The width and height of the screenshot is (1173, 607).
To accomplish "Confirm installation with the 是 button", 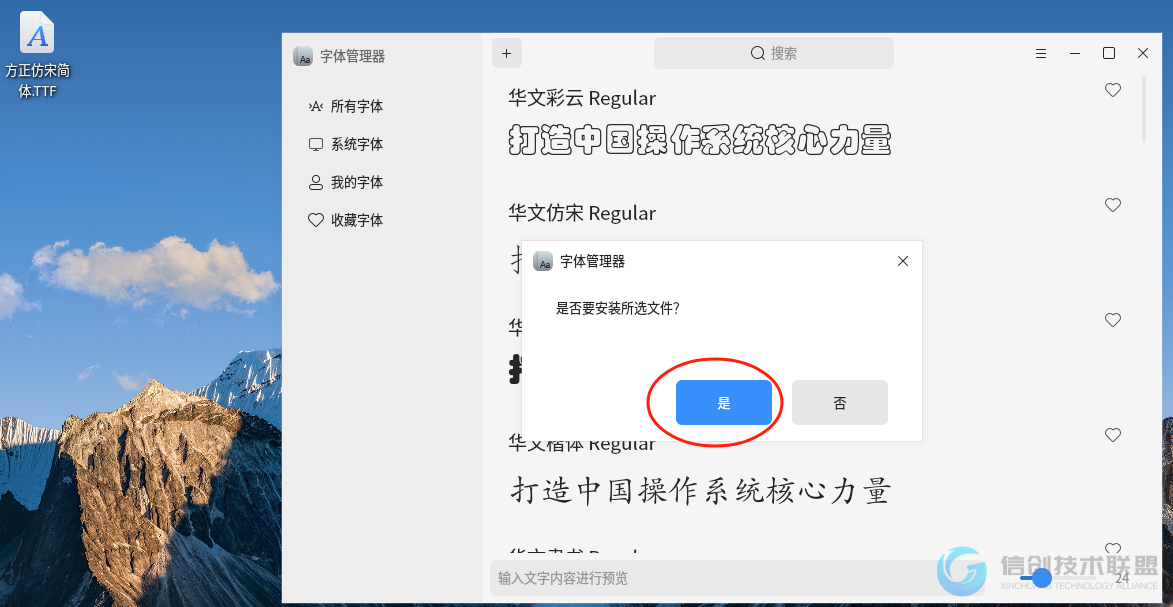I will (723, 403).
